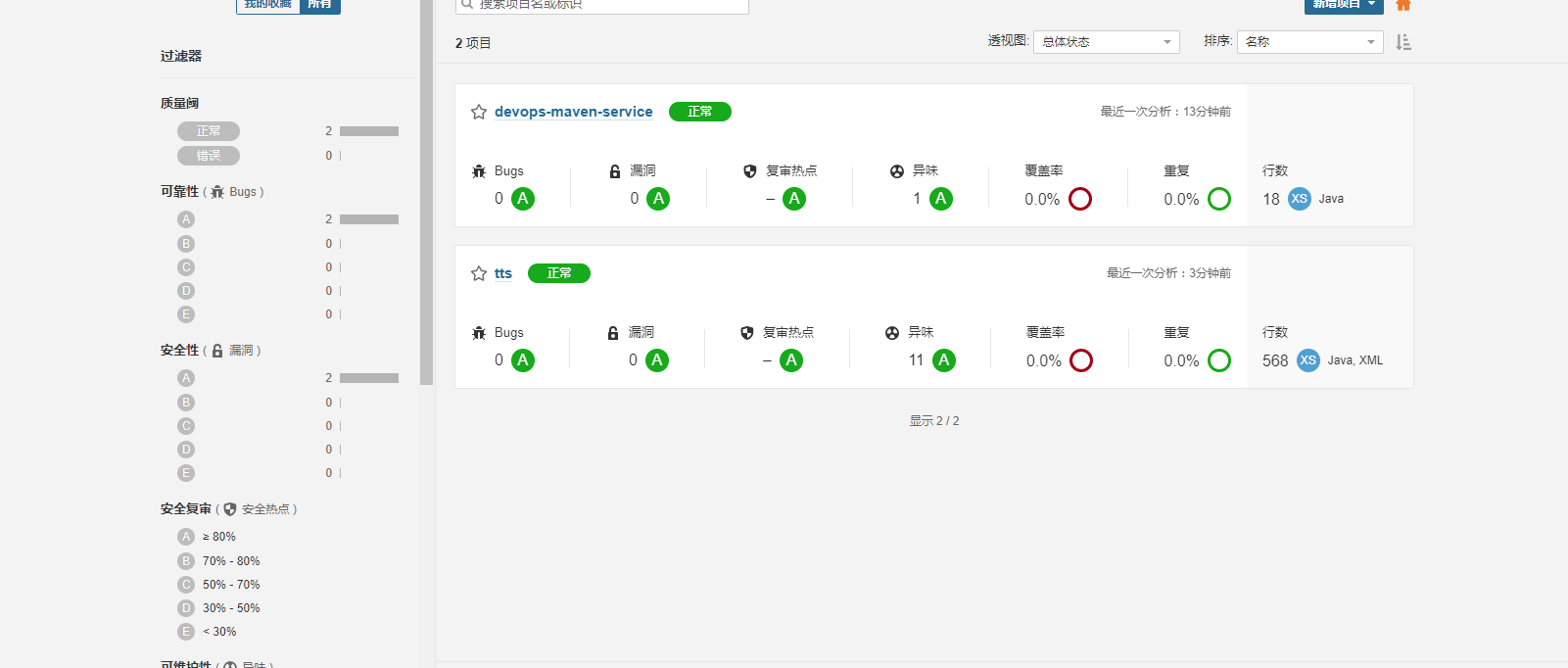The image size is (1568, 668).
Task: Toggle sort order direction icon
Action: point(1403,42)
